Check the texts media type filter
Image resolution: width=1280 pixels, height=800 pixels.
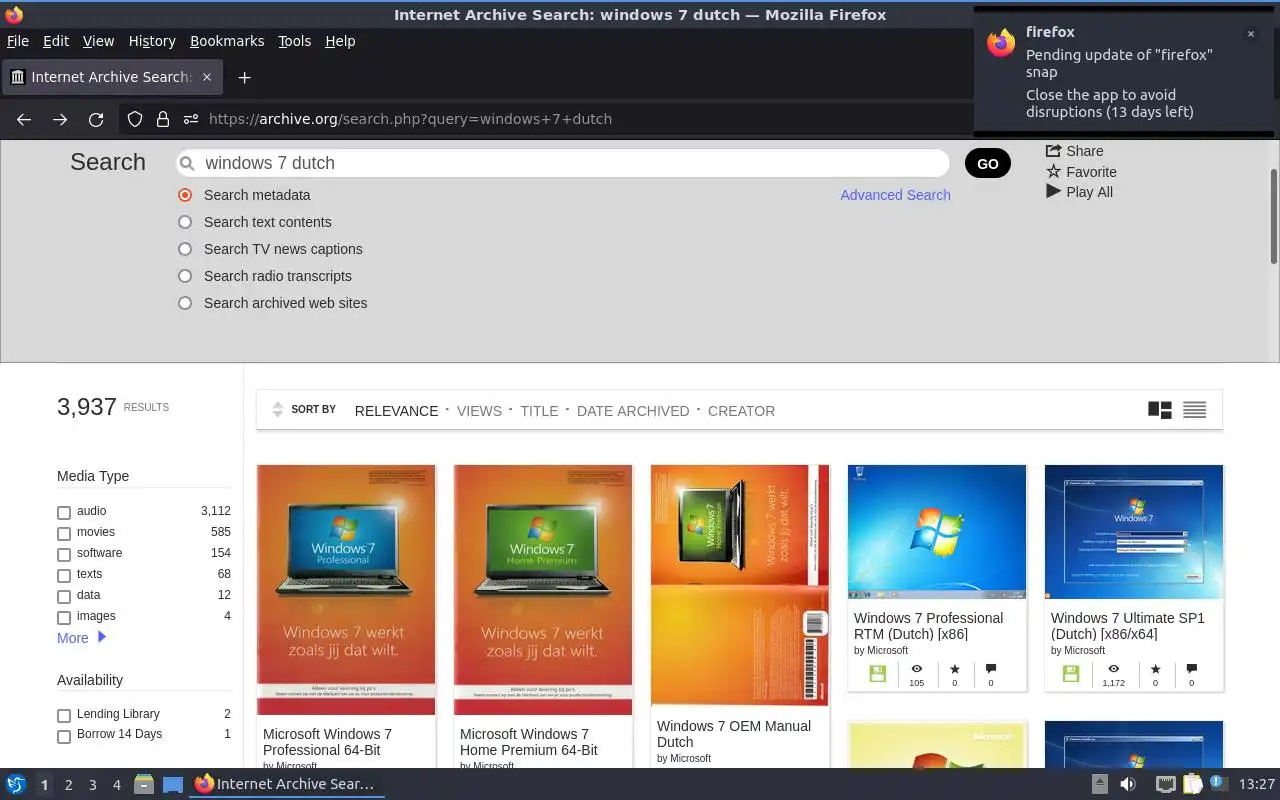[64, 575]
